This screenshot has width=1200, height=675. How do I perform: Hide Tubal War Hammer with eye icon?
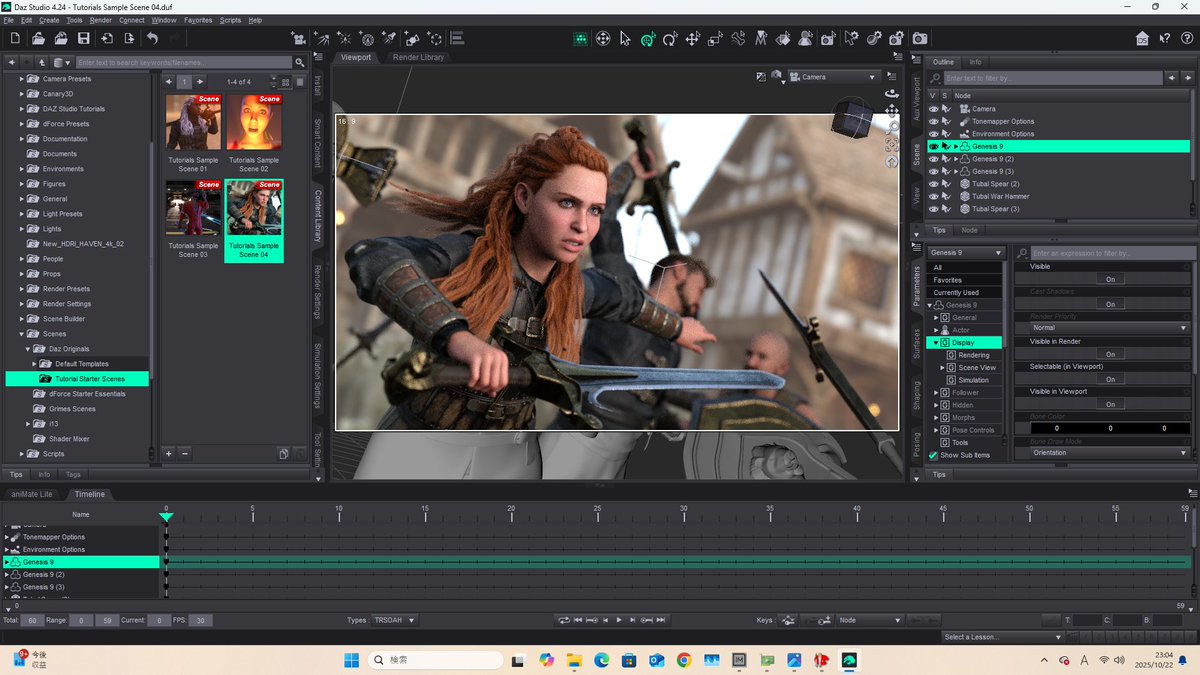point(933,197)
